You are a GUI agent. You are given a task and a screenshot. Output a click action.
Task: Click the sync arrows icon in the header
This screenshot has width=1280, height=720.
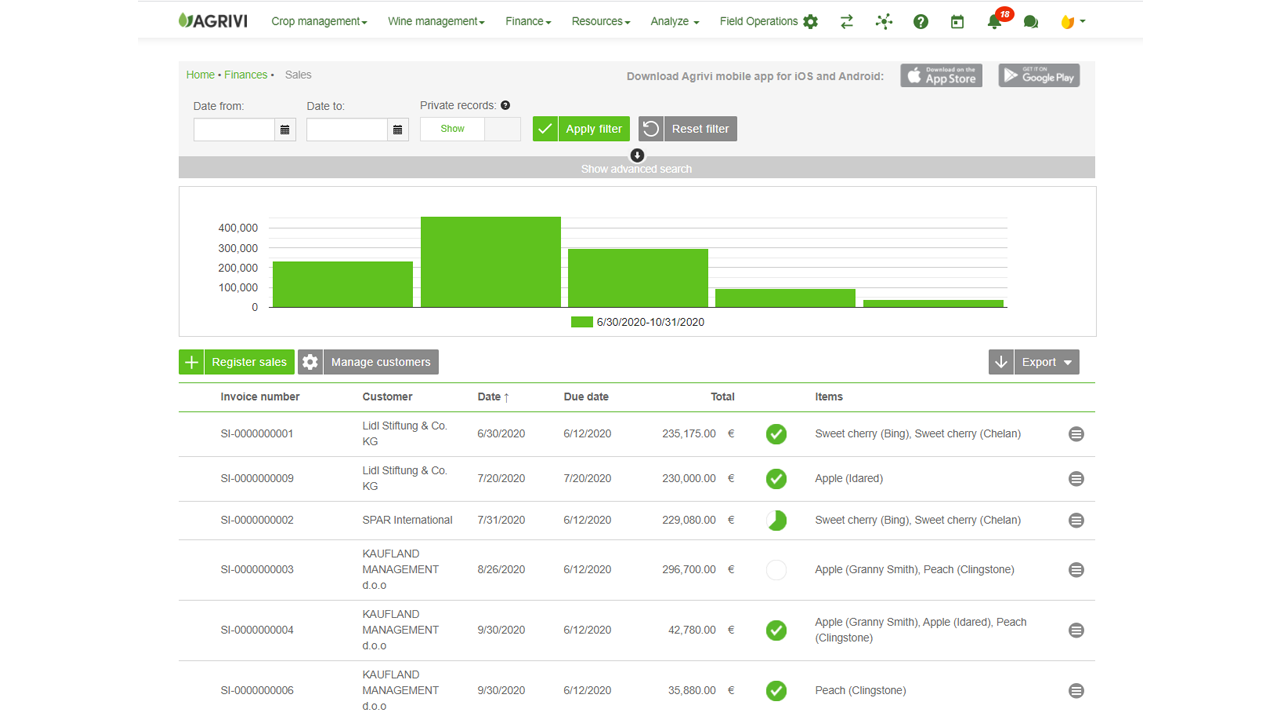tap(846, 21)
